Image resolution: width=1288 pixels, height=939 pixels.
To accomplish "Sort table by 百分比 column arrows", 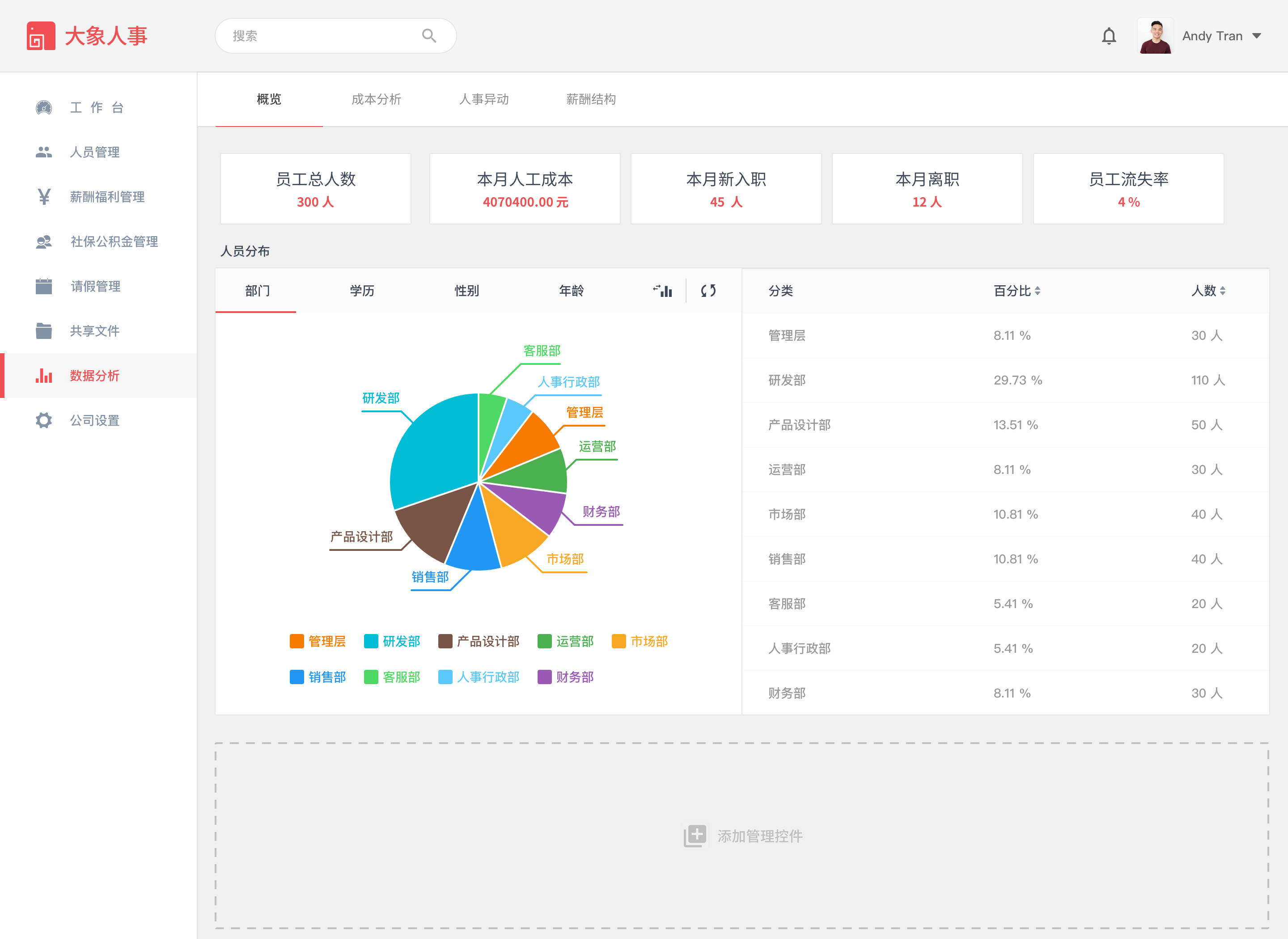I will [1038, 291].
